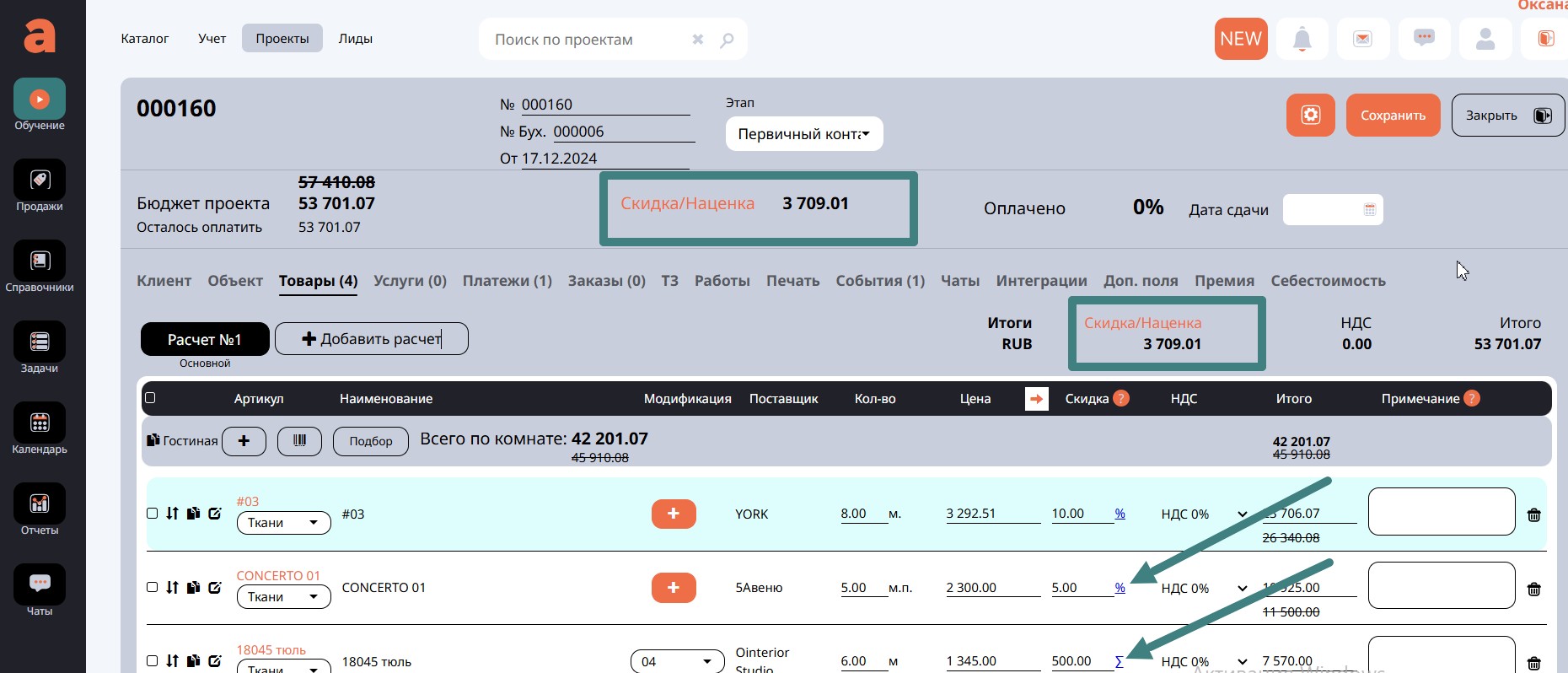Click the Сохранить button
This screenshot has width=1568, height=673.
(x=1393, y=116)
